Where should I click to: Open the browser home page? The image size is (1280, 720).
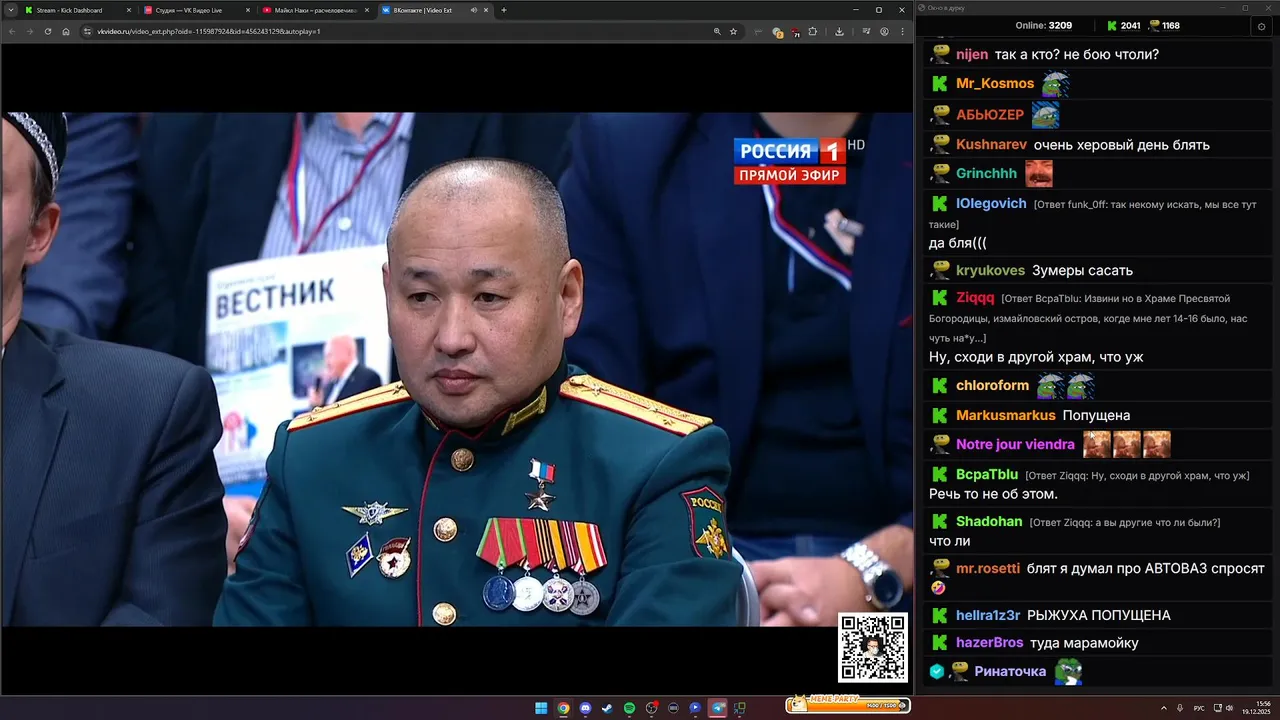coord(66,31)
